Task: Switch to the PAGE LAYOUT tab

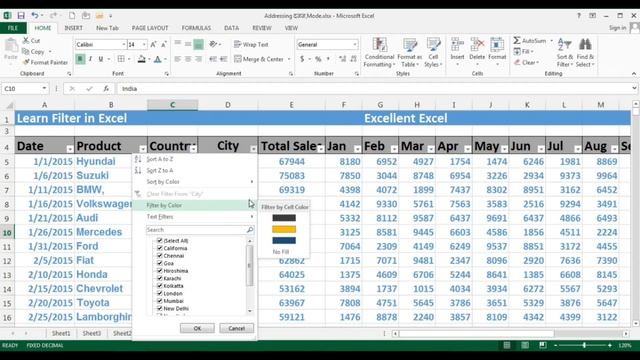Action: (x=150, y=28)
